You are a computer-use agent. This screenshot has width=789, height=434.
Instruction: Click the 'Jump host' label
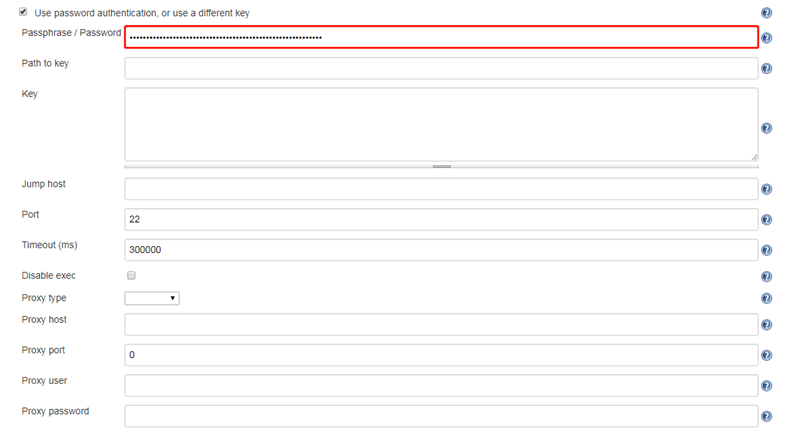43,184
